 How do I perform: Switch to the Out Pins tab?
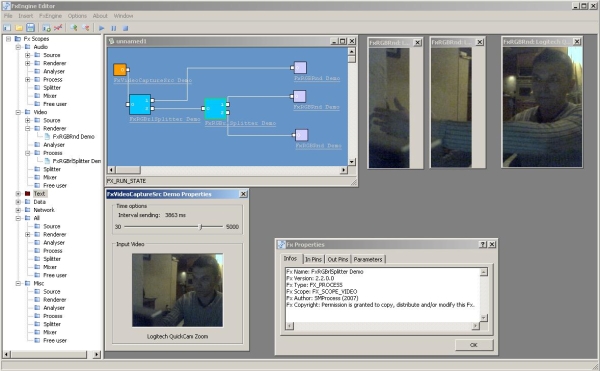click(338, 259)
